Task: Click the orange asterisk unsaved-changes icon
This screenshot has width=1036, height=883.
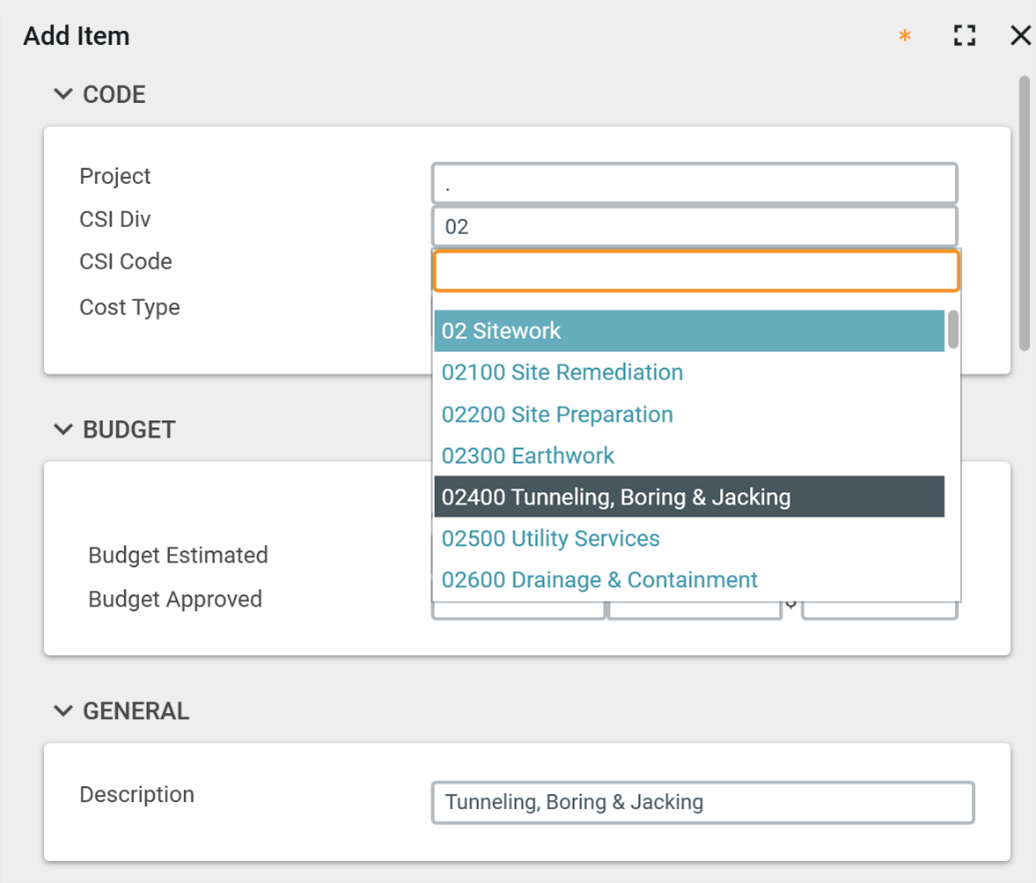Action: 905,37
